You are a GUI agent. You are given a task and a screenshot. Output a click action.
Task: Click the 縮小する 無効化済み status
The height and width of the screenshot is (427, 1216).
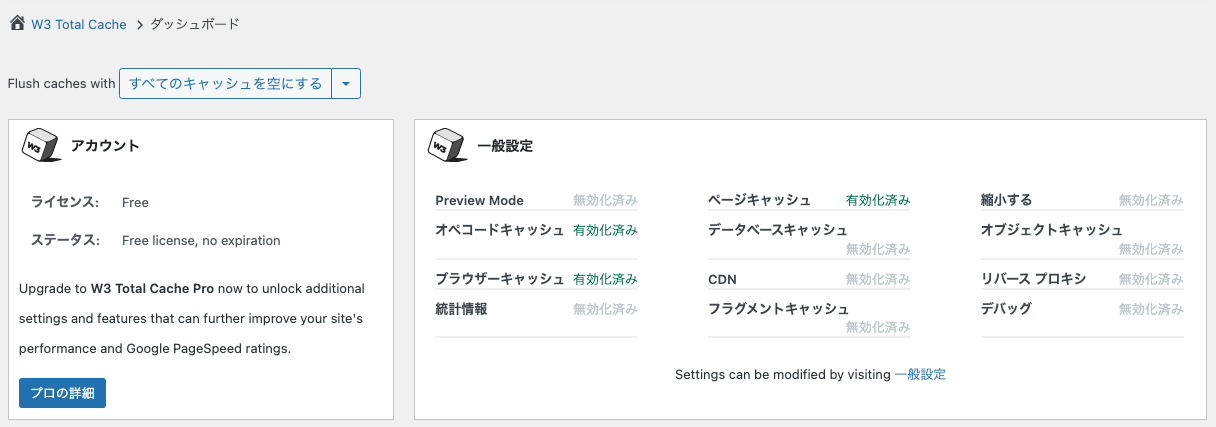(x=1151, y=200)
